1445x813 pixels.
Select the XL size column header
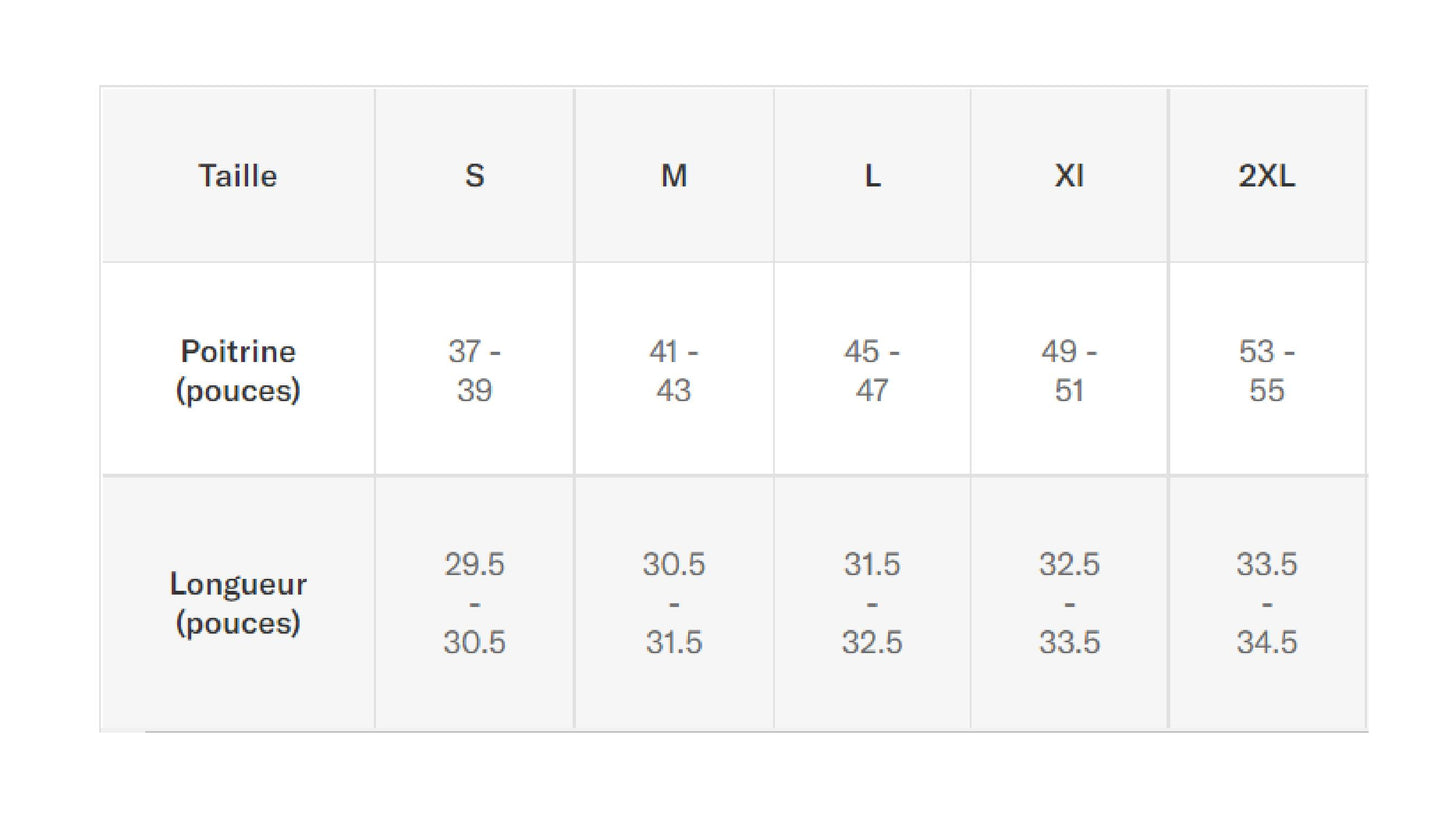1069,176
